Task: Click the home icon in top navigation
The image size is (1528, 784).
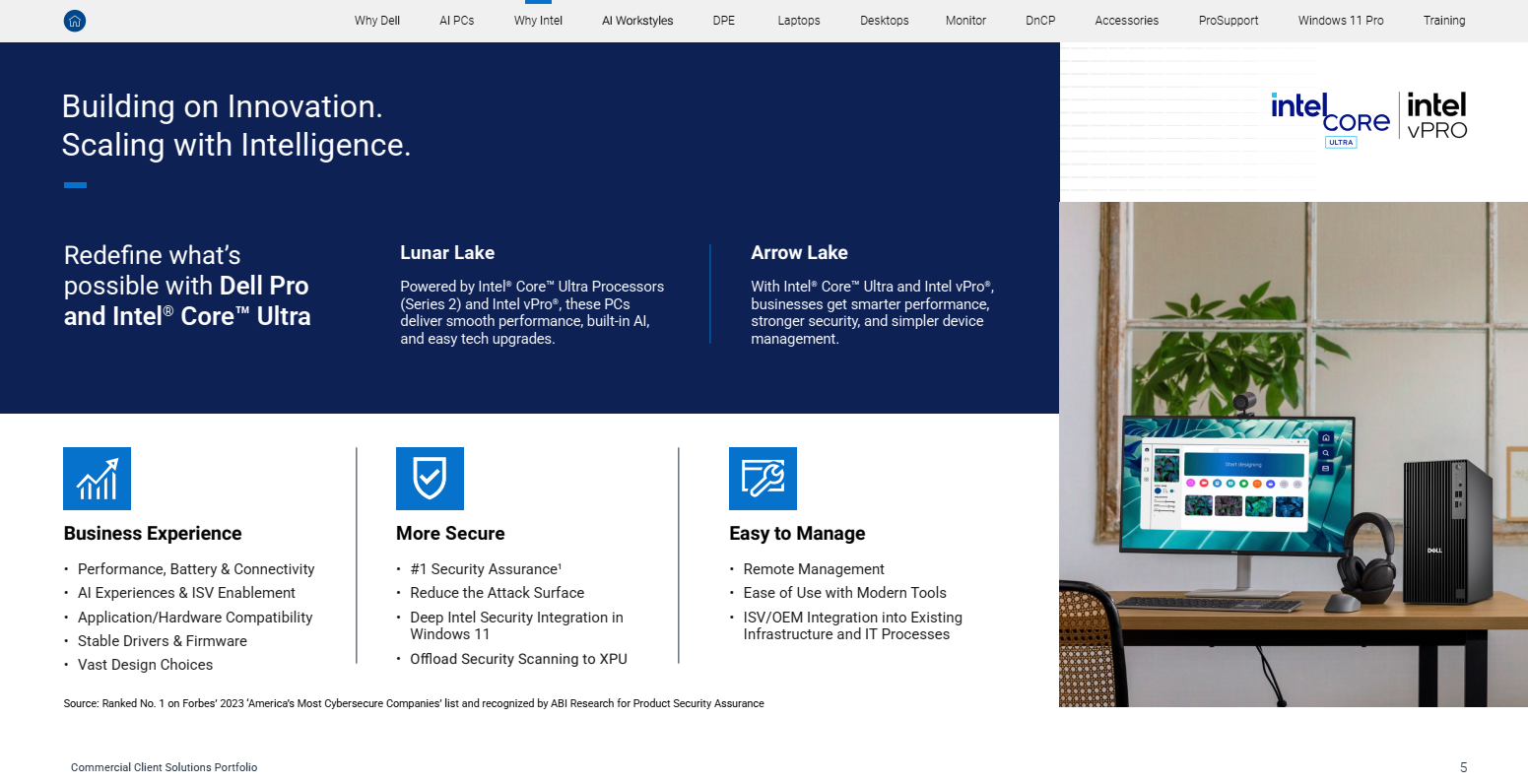Action: click(75, 21)
